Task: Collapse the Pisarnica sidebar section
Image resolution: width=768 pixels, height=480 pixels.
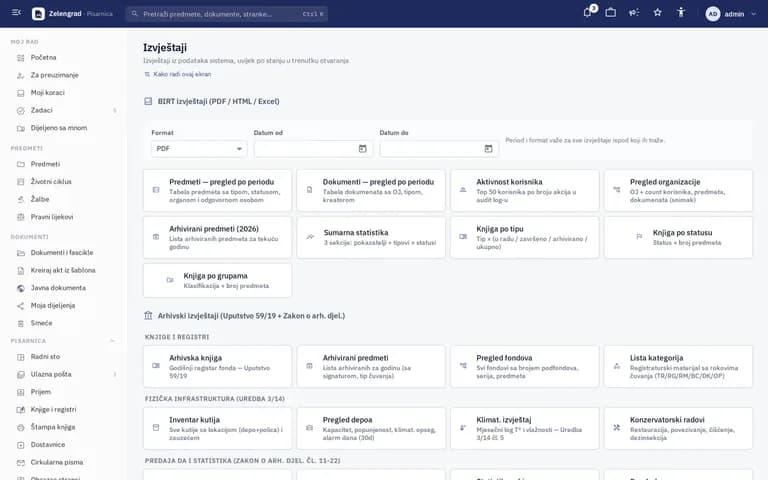Action: click(x=112, y=341)
